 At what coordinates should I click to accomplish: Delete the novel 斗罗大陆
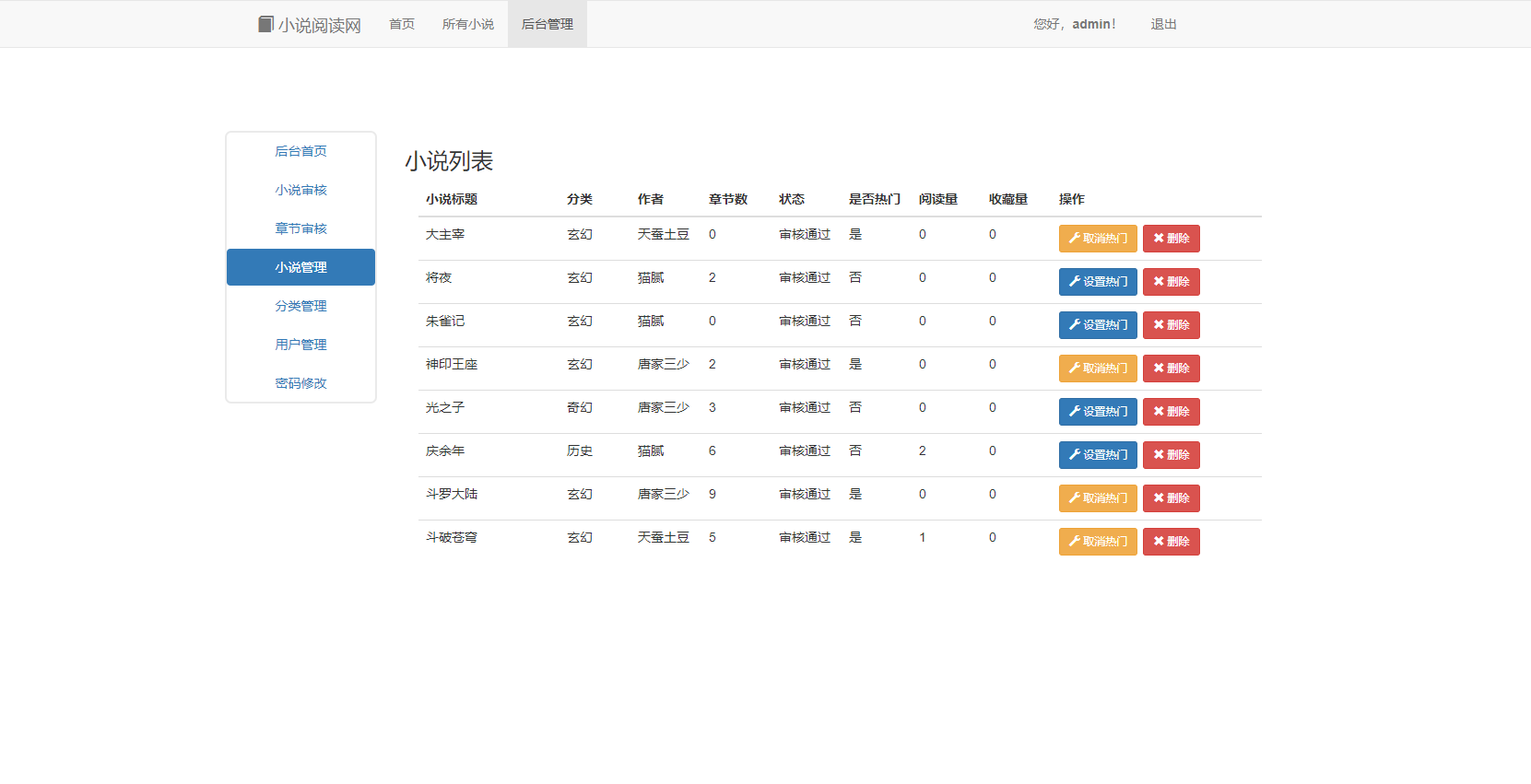[x=1172, y=498]
